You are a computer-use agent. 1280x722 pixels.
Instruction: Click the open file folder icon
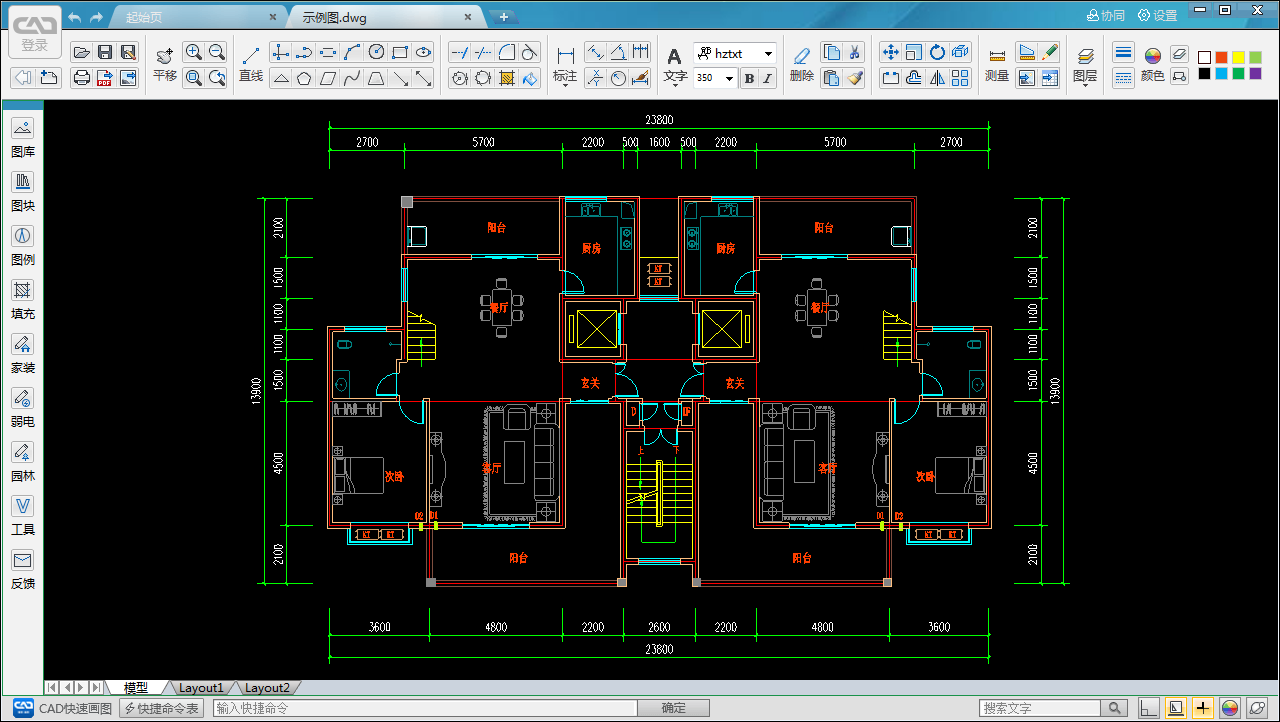[82, 52]
